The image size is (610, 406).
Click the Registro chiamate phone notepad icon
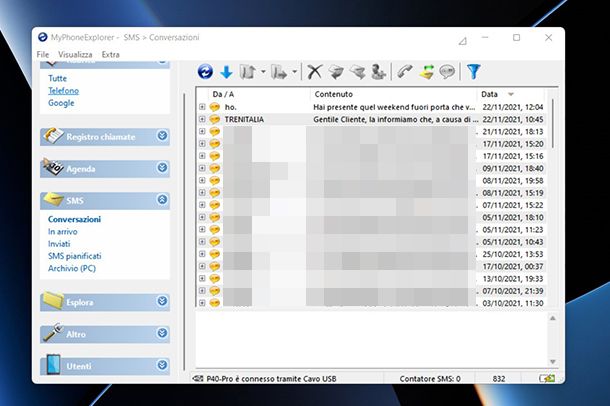53,136
